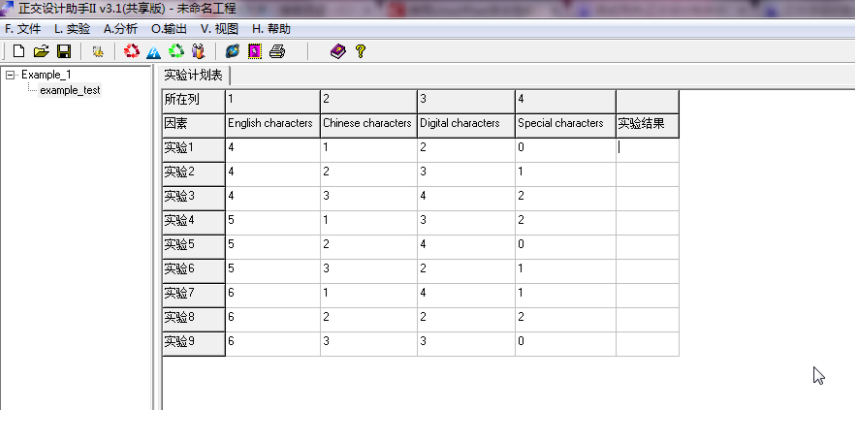Click the New file toolbar icon
The image size is (855, 427).
(x=19, y=51)
